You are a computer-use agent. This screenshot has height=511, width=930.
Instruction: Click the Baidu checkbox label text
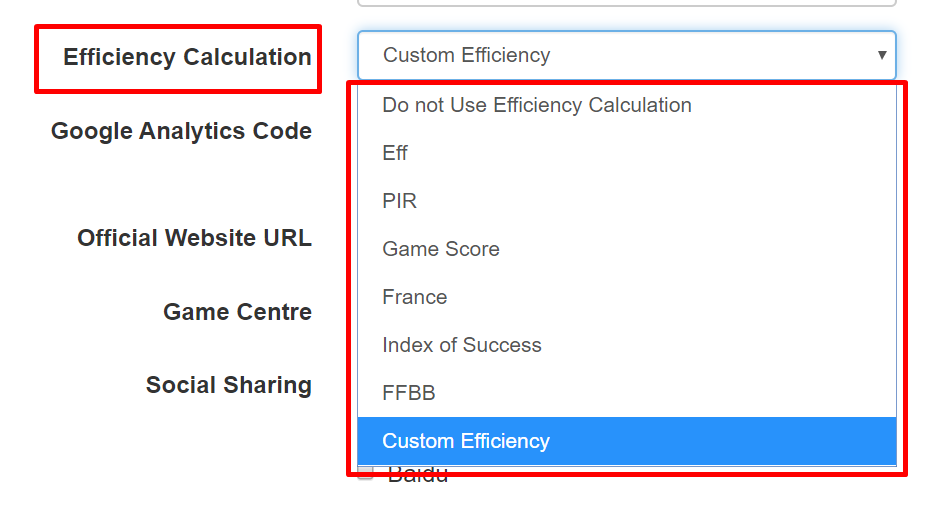click(418, 475)
